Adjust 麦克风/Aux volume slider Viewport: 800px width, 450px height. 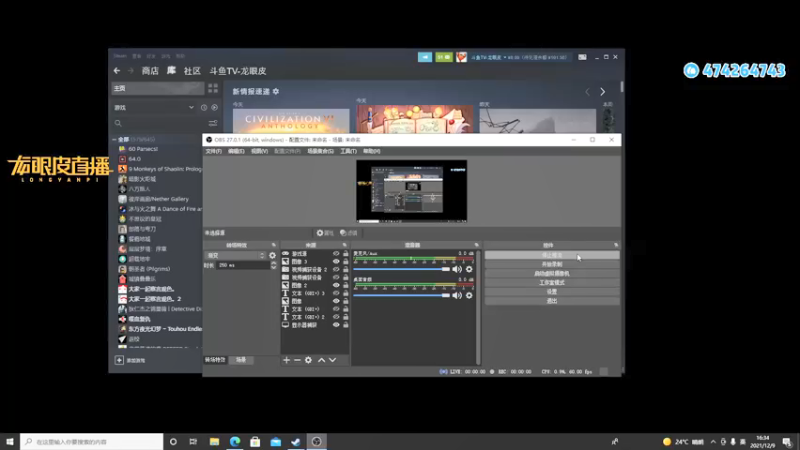pos(402,269)
